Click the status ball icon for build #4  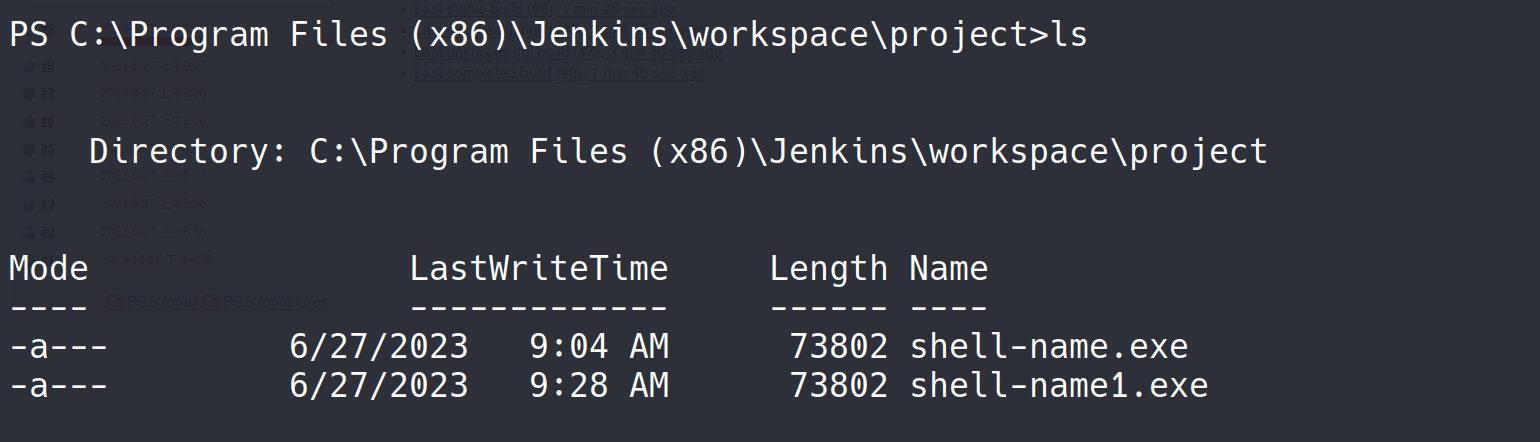point(29,177)
